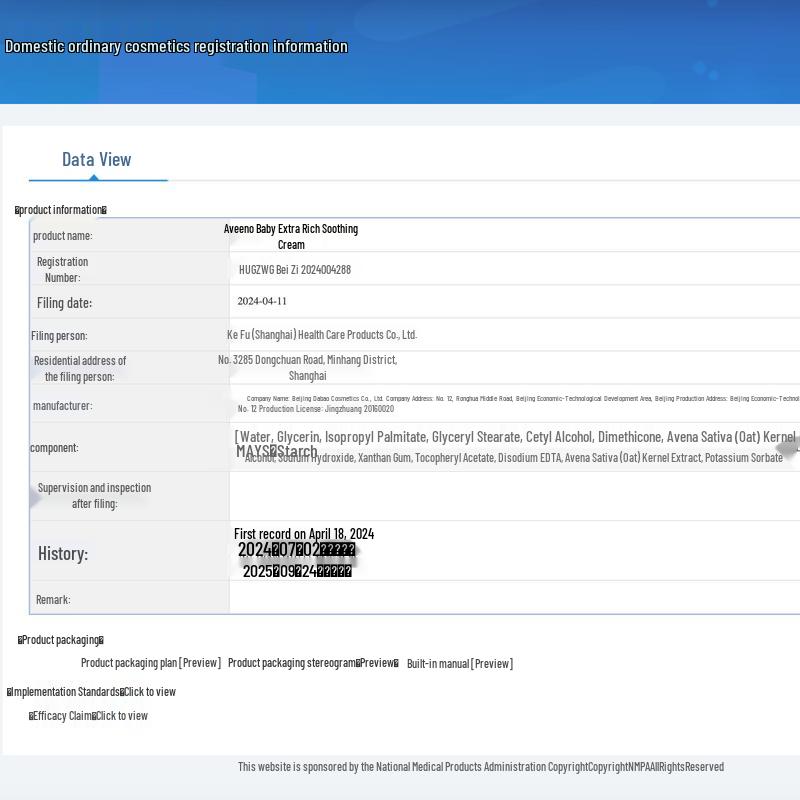Open Efficacy Claim Click to view
Screen dimensions: 800x800
[88, 716]
